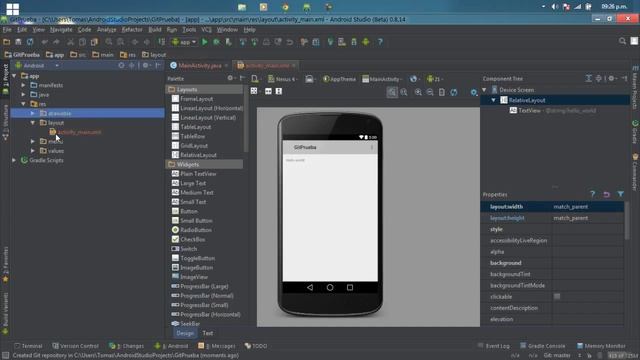Expand Gradle Scripts node
The image size is (640, 360).
(14, 160)
